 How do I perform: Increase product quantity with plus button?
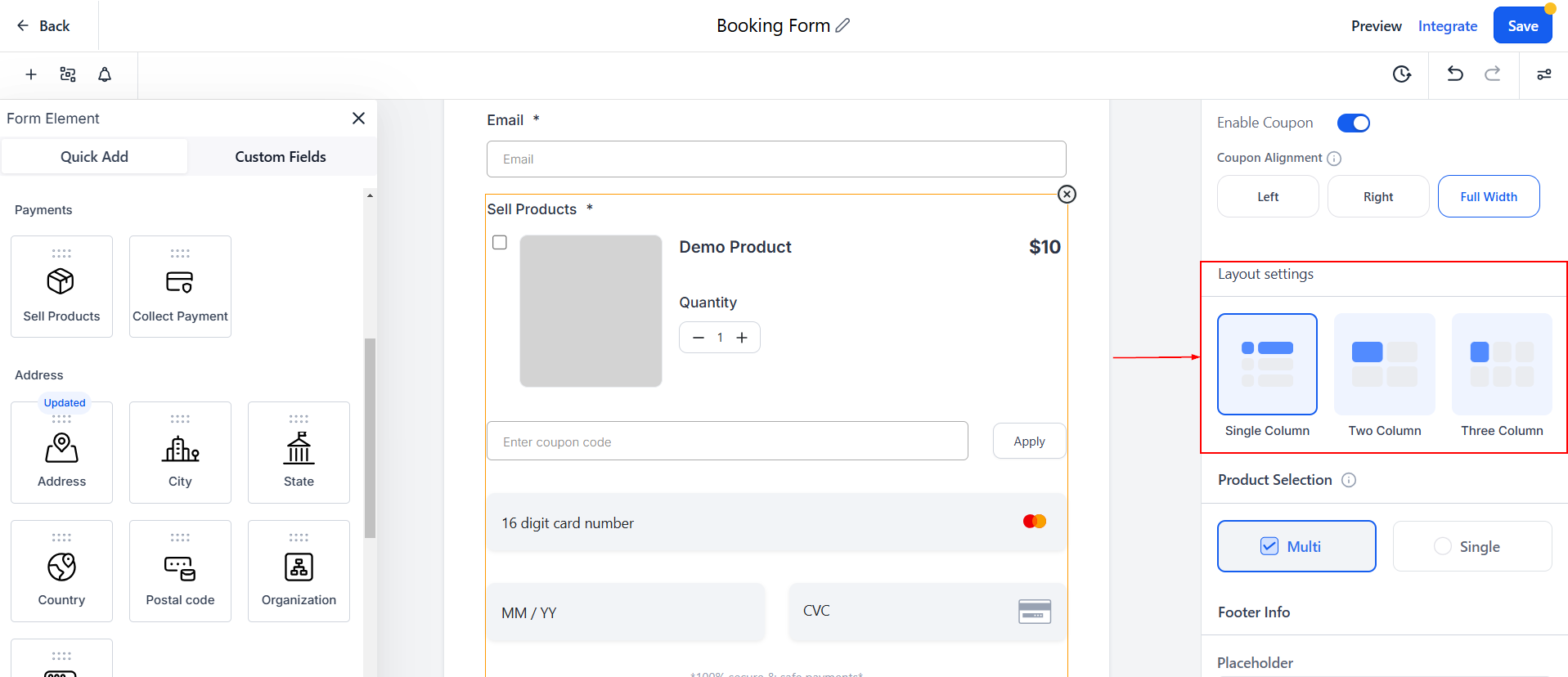tap(742, 338)
